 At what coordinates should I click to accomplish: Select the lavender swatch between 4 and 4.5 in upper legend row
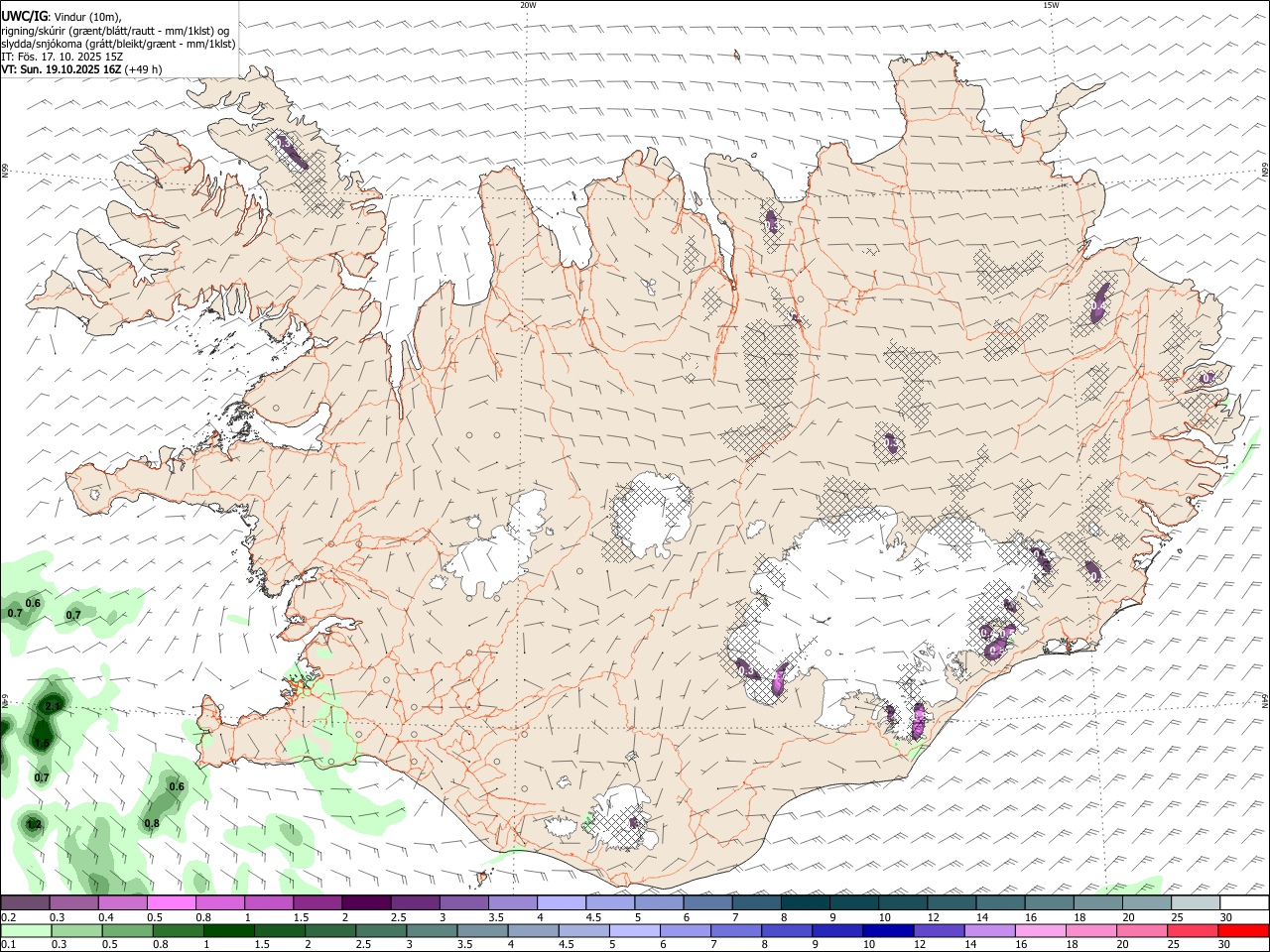[x=562, y=902]
